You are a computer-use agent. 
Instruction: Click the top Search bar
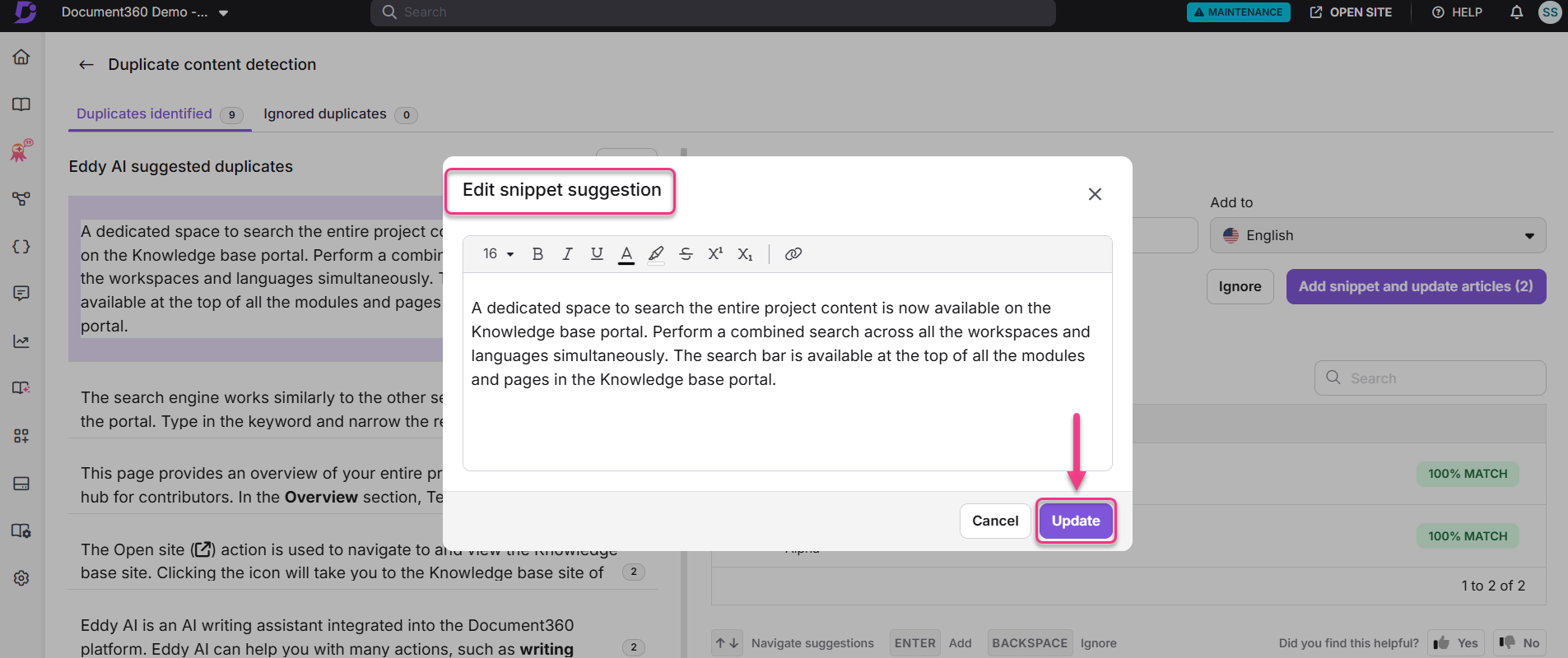click(713, 12)
